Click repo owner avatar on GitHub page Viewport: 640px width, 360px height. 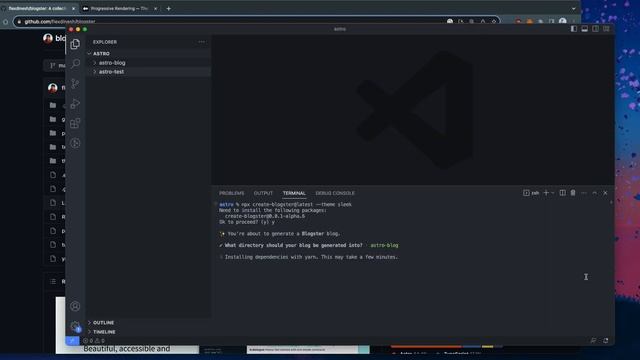pyautogui.click(x=48, y=38)
